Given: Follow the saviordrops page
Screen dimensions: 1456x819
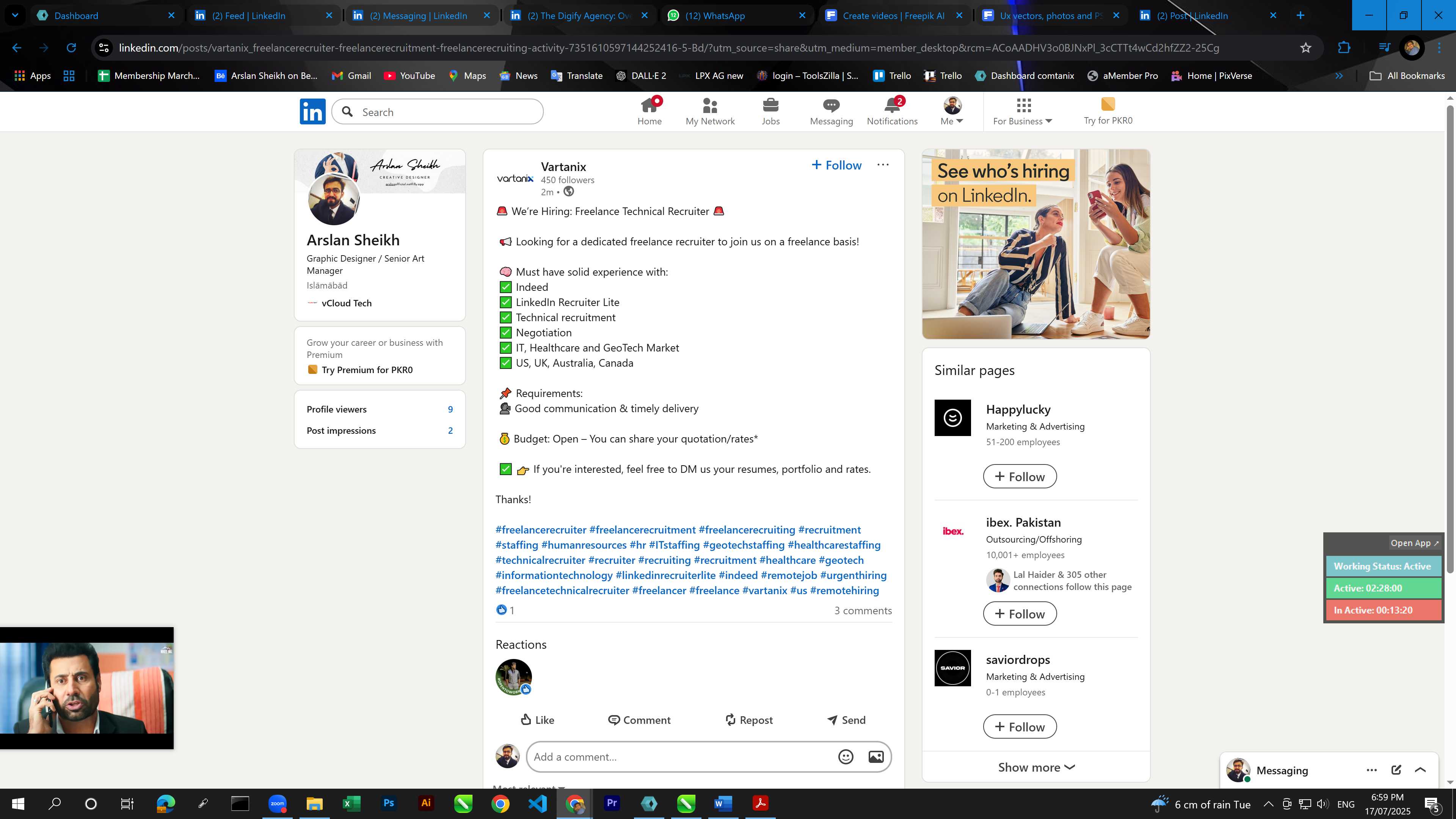Looking at the screenshot, I should [x=1020, y=727].
